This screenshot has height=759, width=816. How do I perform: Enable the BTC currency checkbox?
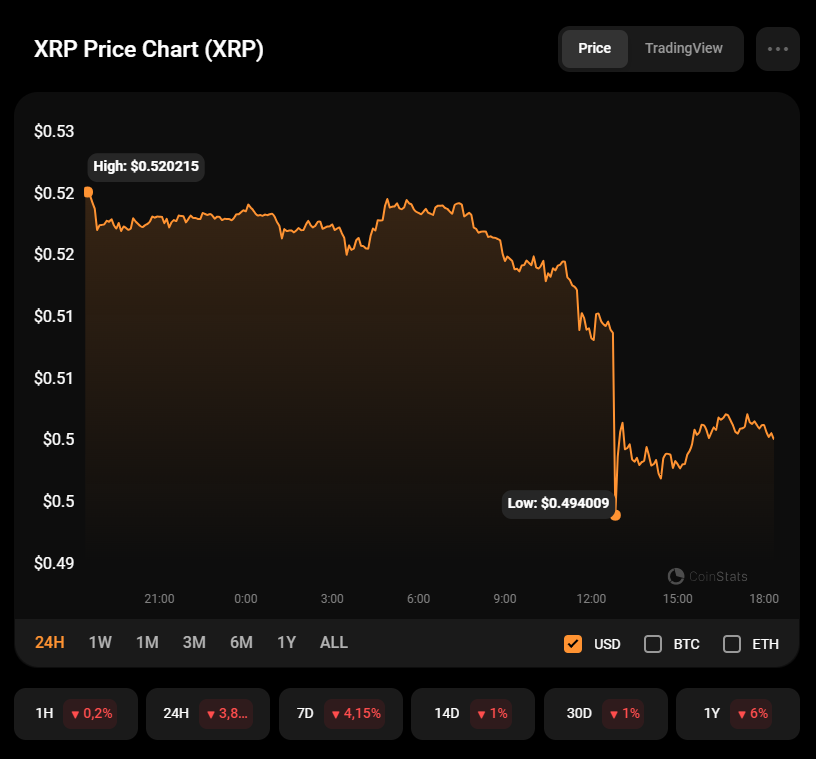click(x=653, y=643)
